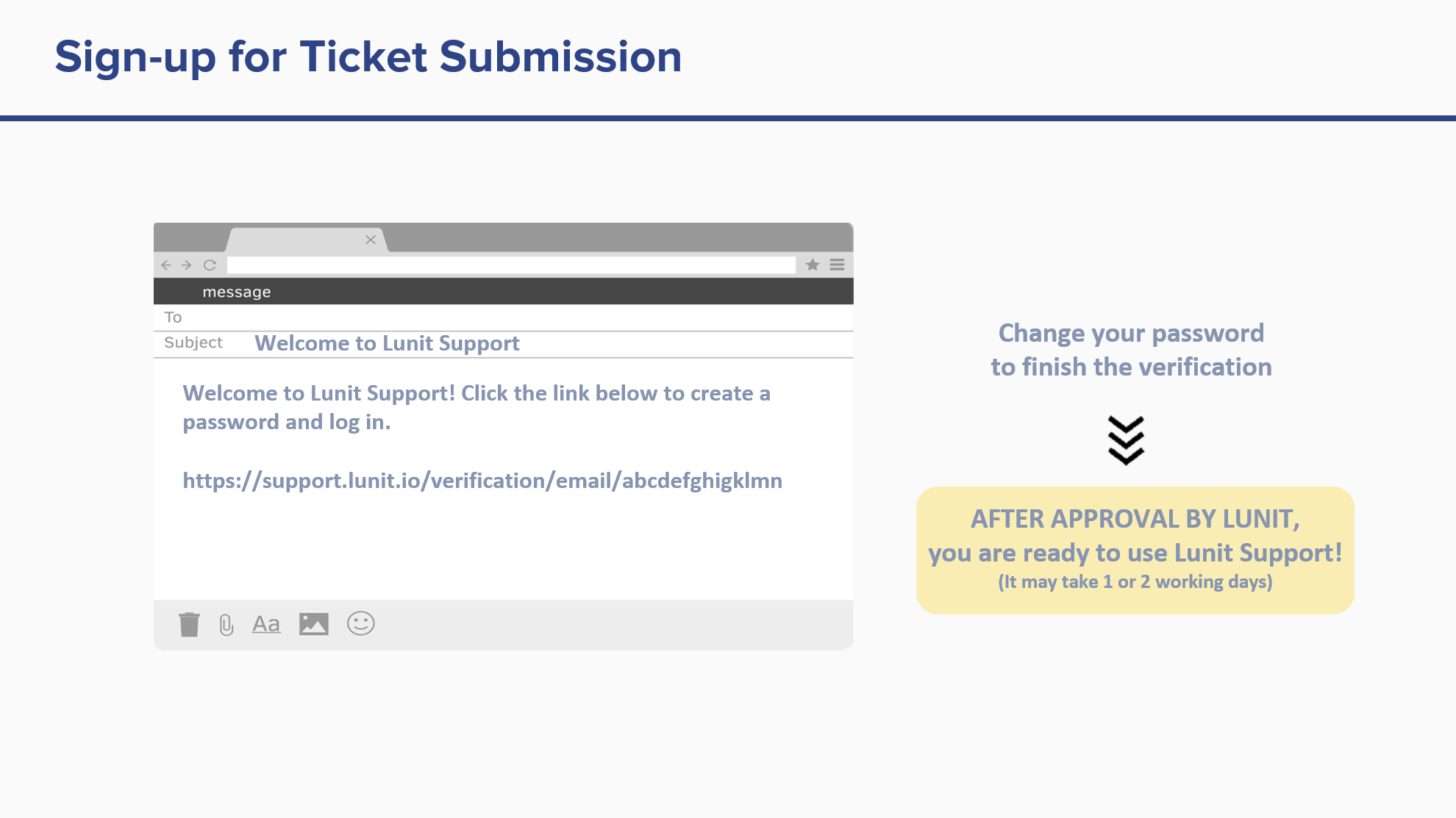The height and width of the screenshot is (818, 1456).
Task: Open the emoji smiley picker
Action: point(361,623)
